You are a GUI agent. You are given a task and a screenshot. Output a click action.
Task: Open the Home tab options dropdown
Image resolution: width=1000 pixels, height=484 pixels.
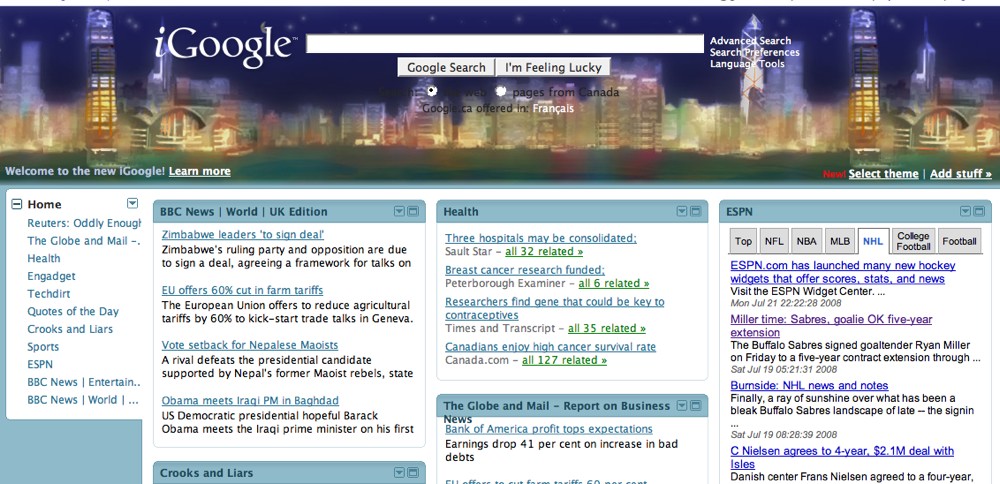[x=132, y=203]
